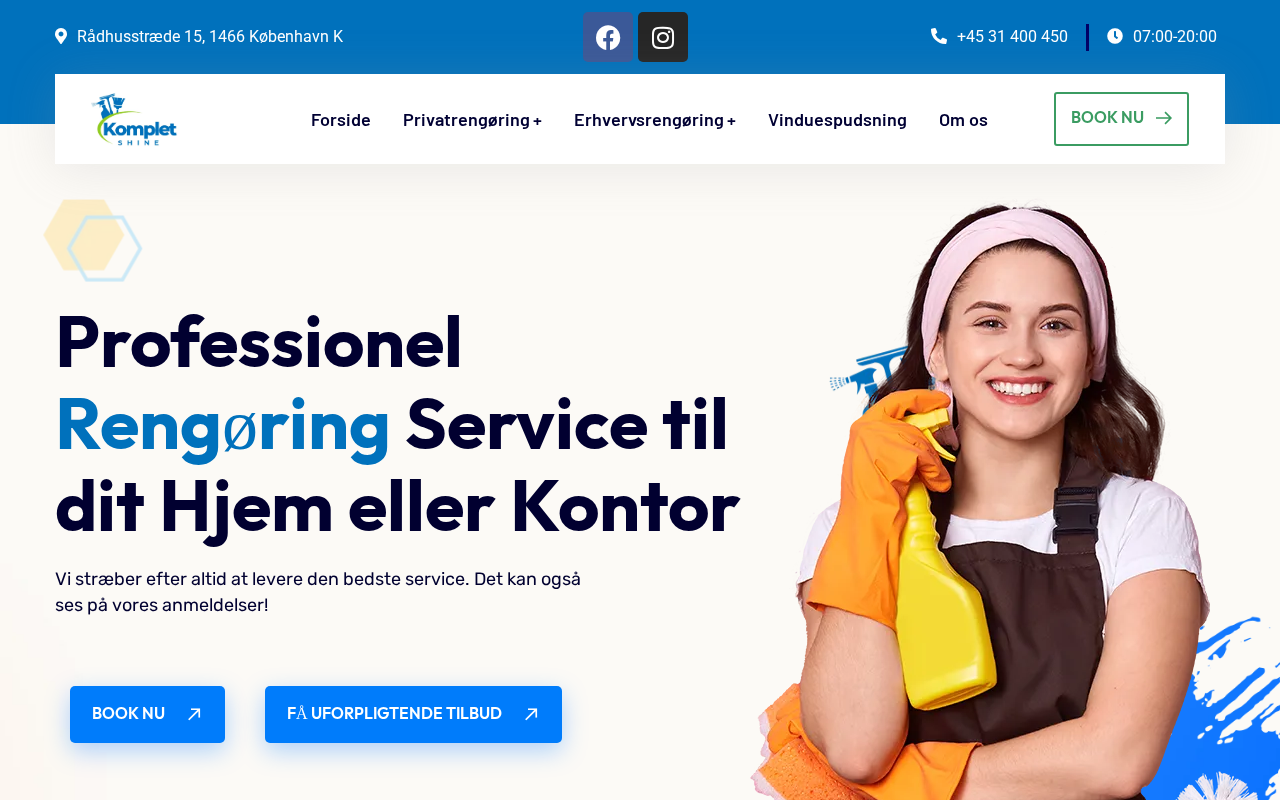Call the number +45 31 400 450

[1012, 37]
